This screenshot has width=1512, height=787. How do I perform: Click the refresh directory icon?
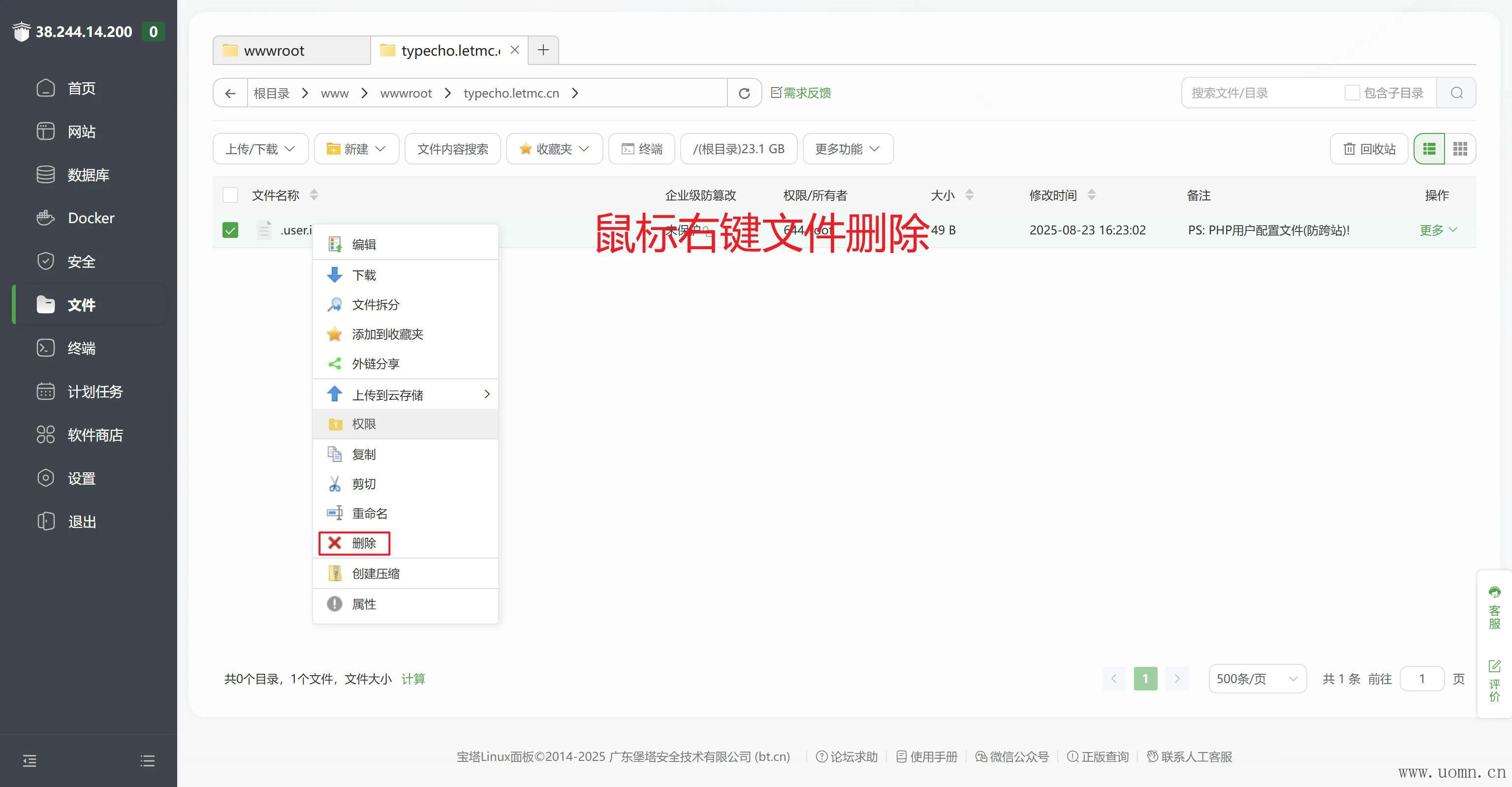point(744,93)
